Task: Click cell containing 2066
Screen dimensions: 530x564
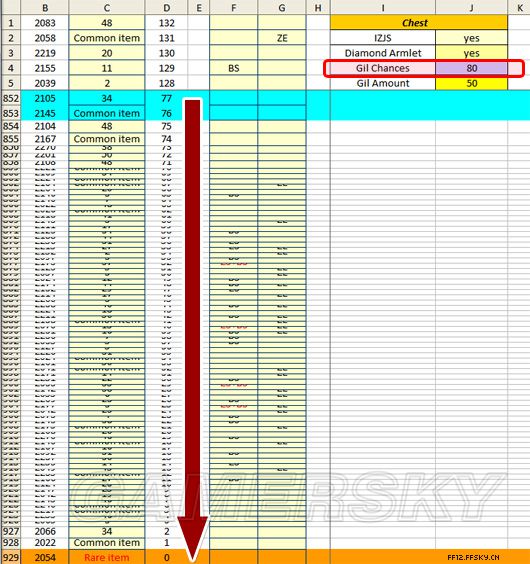Action: point(45,531)
